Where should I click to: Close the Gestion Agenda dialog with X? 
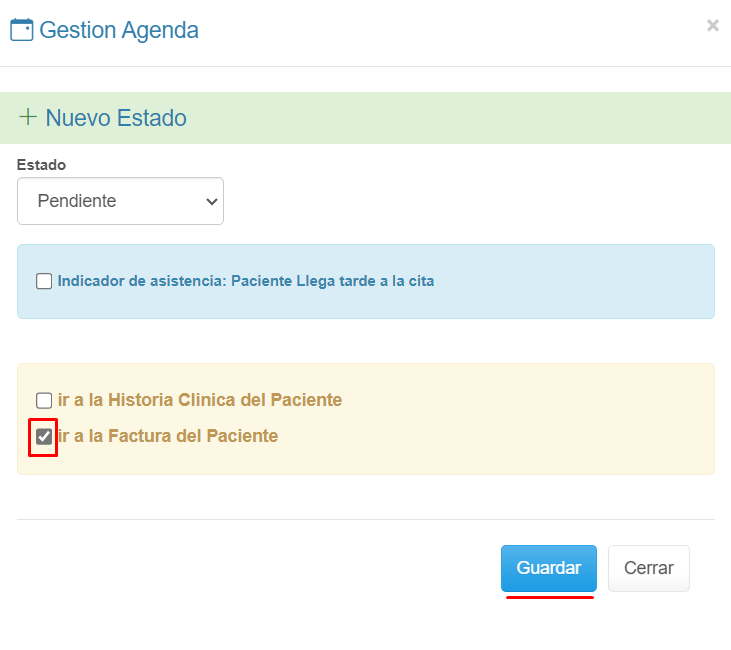tap(712, 26)
